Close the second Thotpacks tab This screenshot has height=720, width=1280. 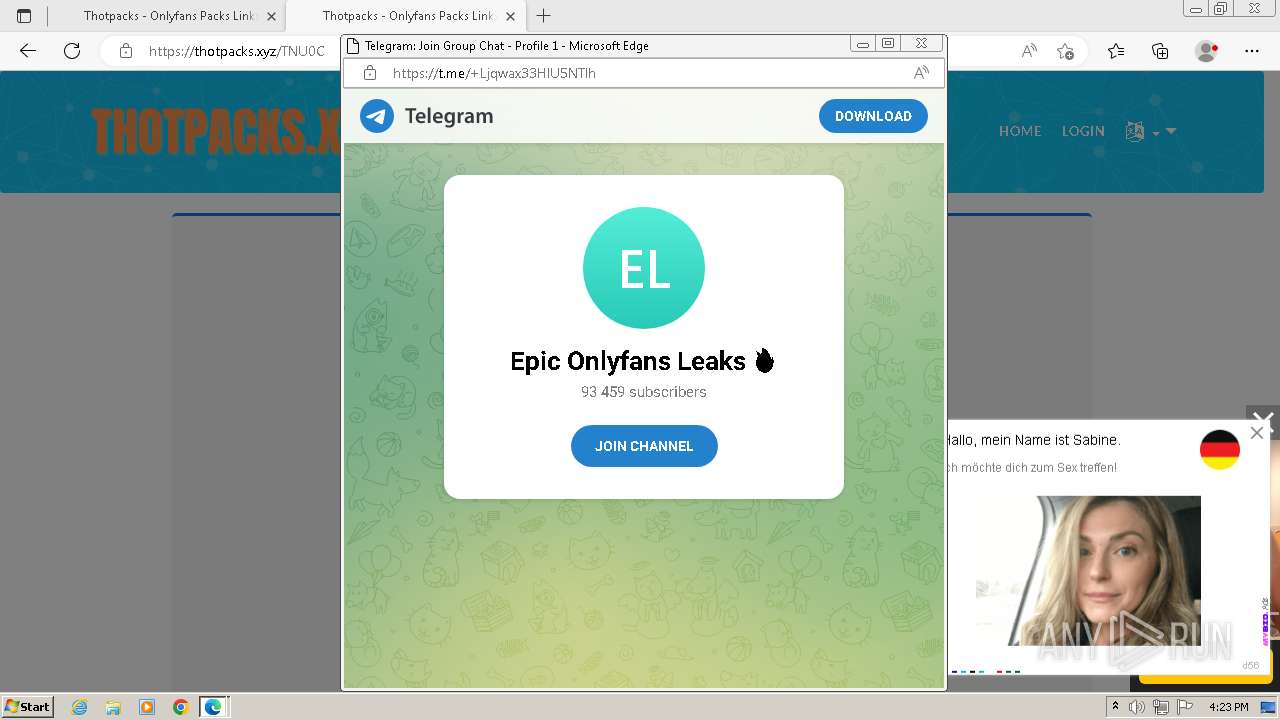511,16
